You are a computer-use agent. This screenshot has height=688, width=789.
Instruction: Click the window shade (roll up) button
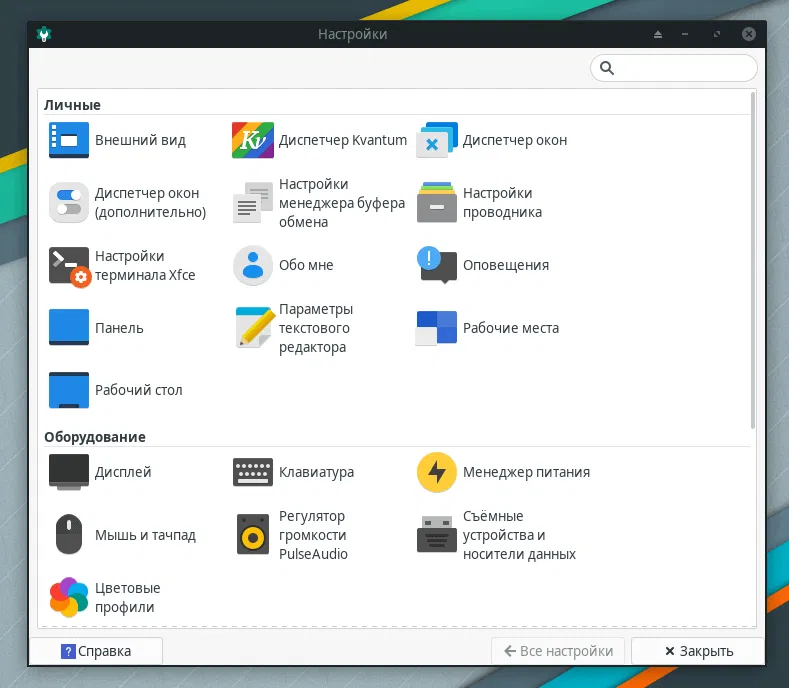pos(658,34)
